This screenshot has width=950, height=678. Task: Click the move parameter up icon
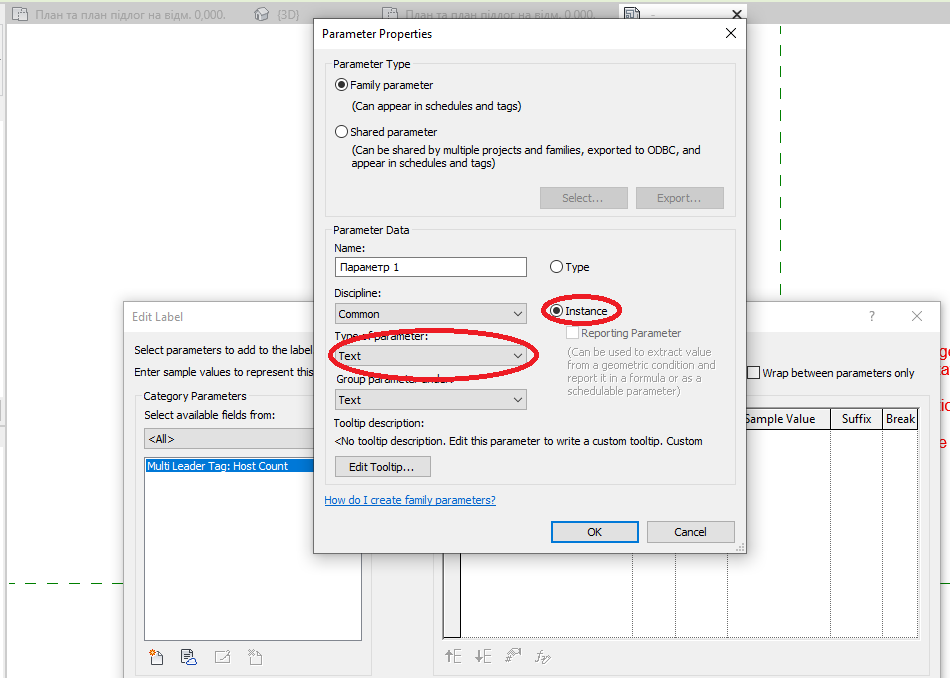453,656
